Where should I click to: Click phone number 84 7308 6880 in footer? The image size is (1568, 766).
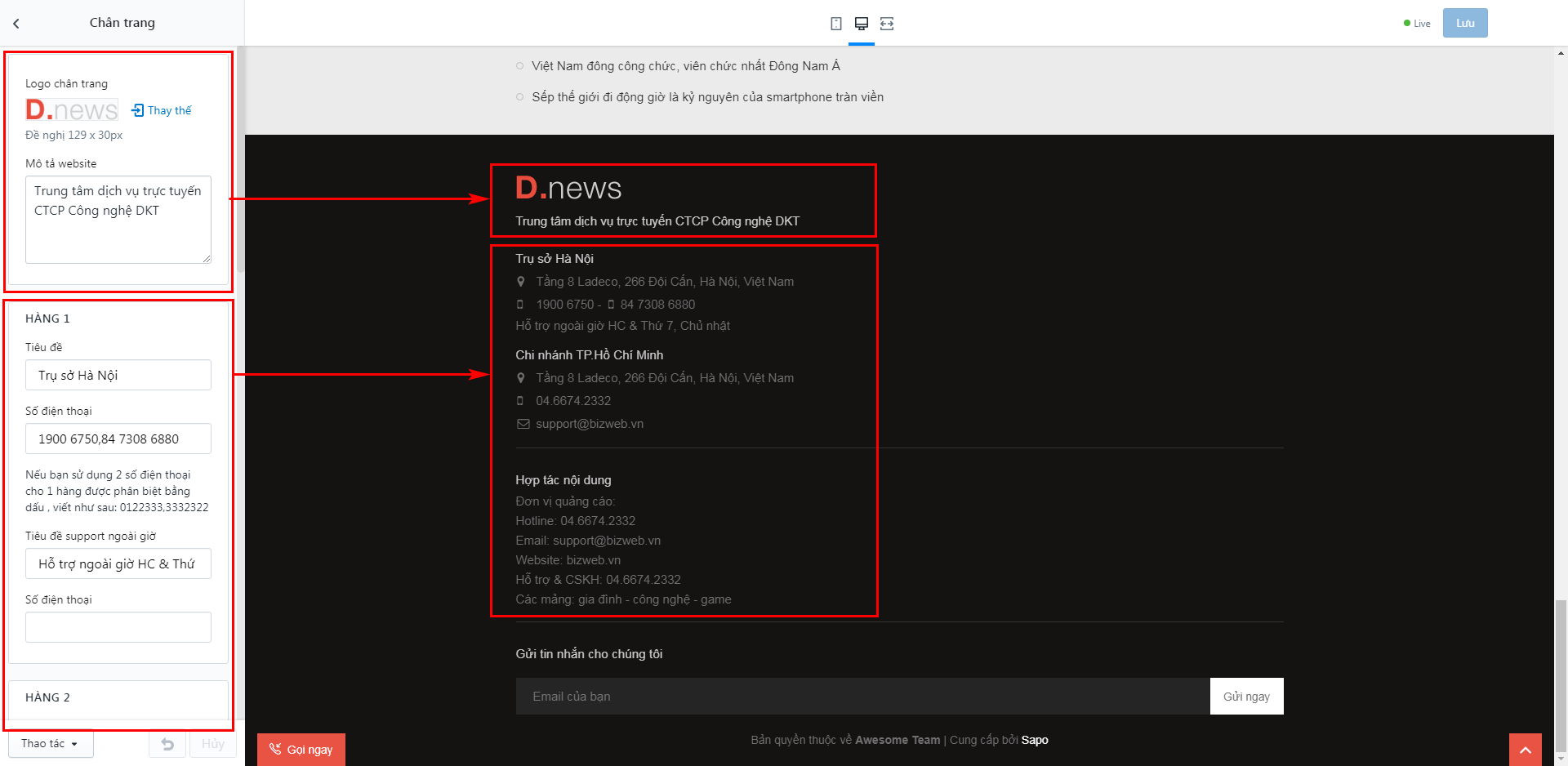pos(657,305)
